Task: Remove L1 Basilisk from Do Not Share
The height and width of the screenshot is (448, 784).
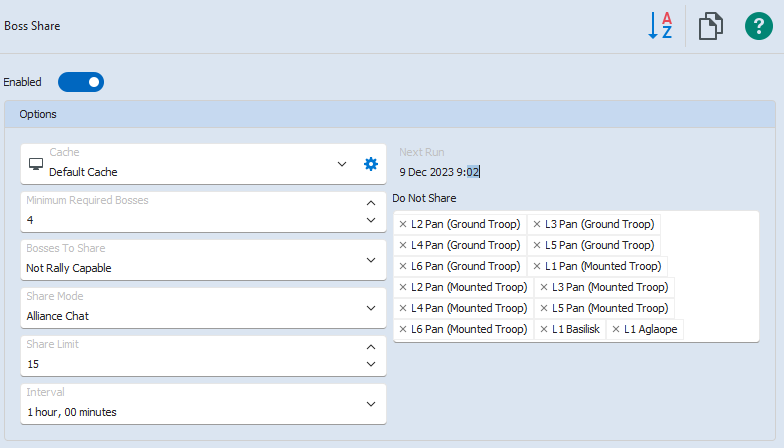Action: click(x=543, y=329)
